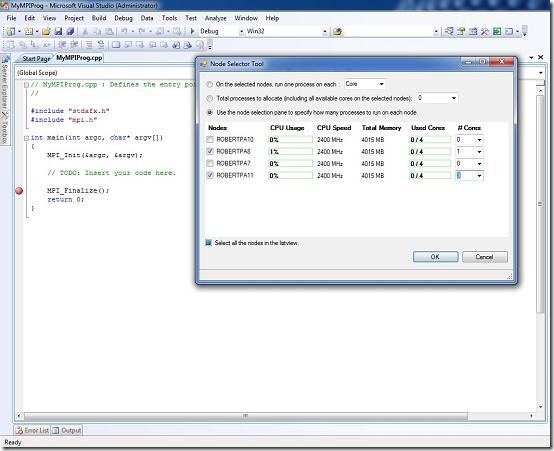
Task: Click the Uncomment Selection icon
Action: coord(101,45)
